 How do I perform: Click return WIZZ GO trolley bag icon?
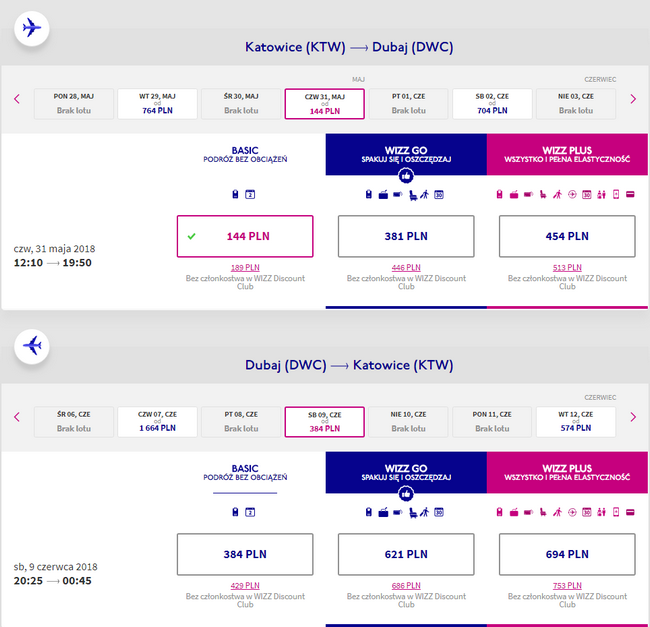pyautogui.click(x=383, y=512)
